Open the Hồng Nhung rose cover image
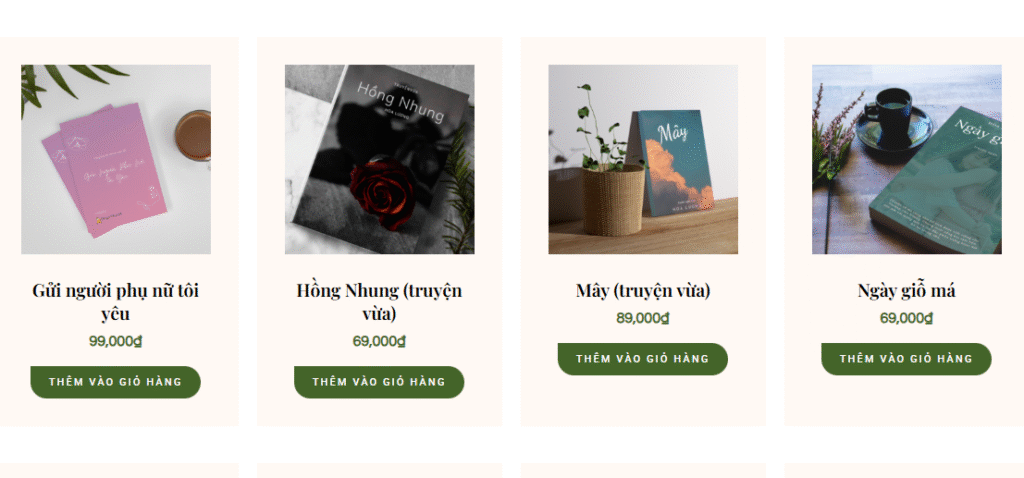 pos(379,159)
